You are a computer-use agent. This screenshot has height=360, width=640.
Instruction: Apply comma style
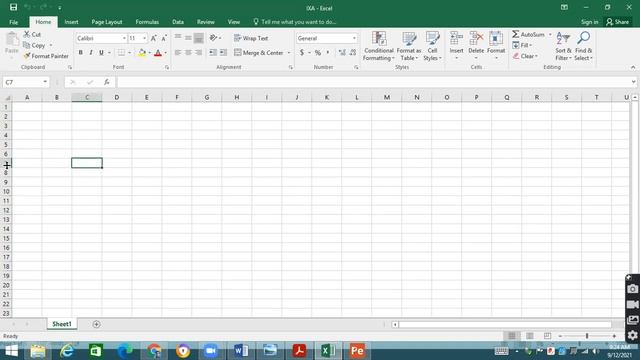point(327,53)
